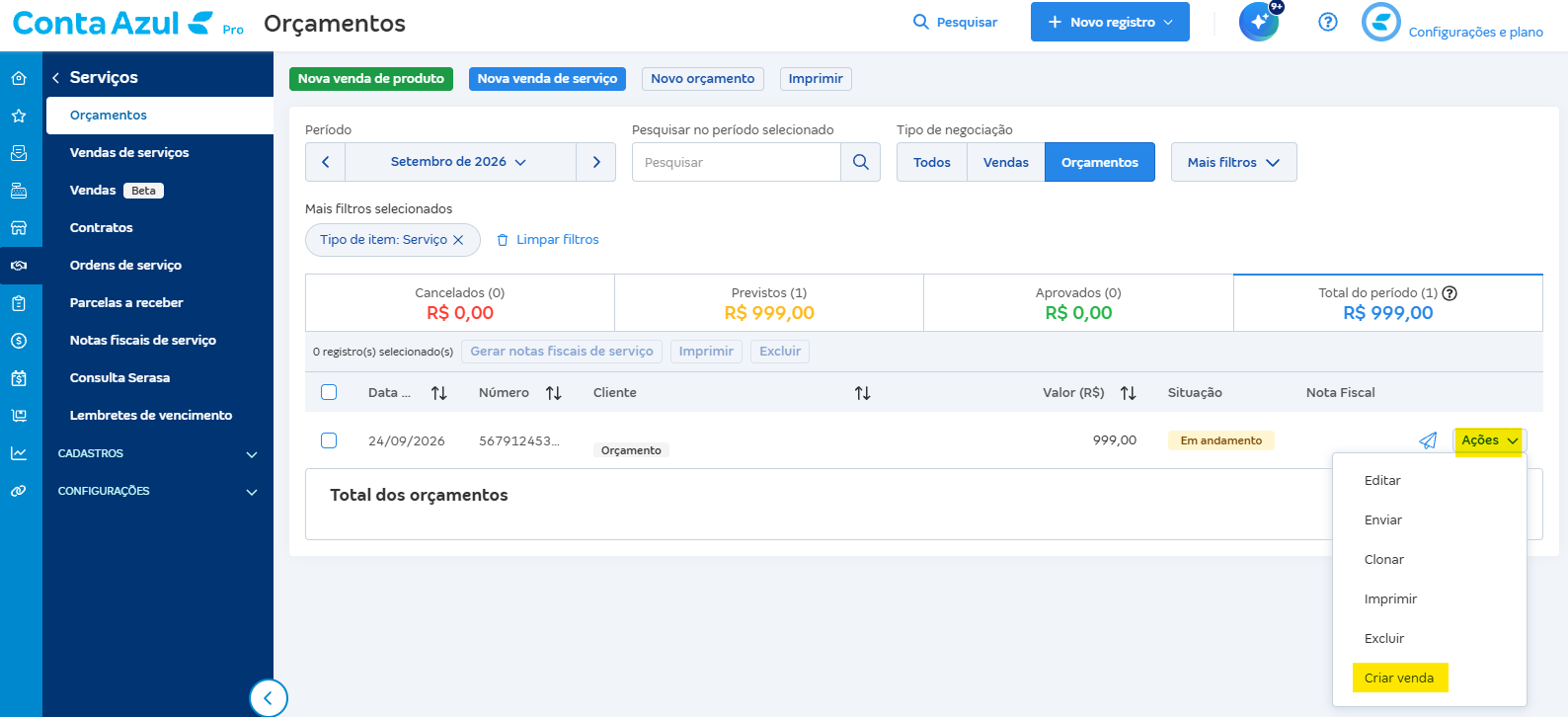The width and height of the screenshot is (1568, 717).
Task: Choose Editar from actions menu
Action: click(1382, 481)
